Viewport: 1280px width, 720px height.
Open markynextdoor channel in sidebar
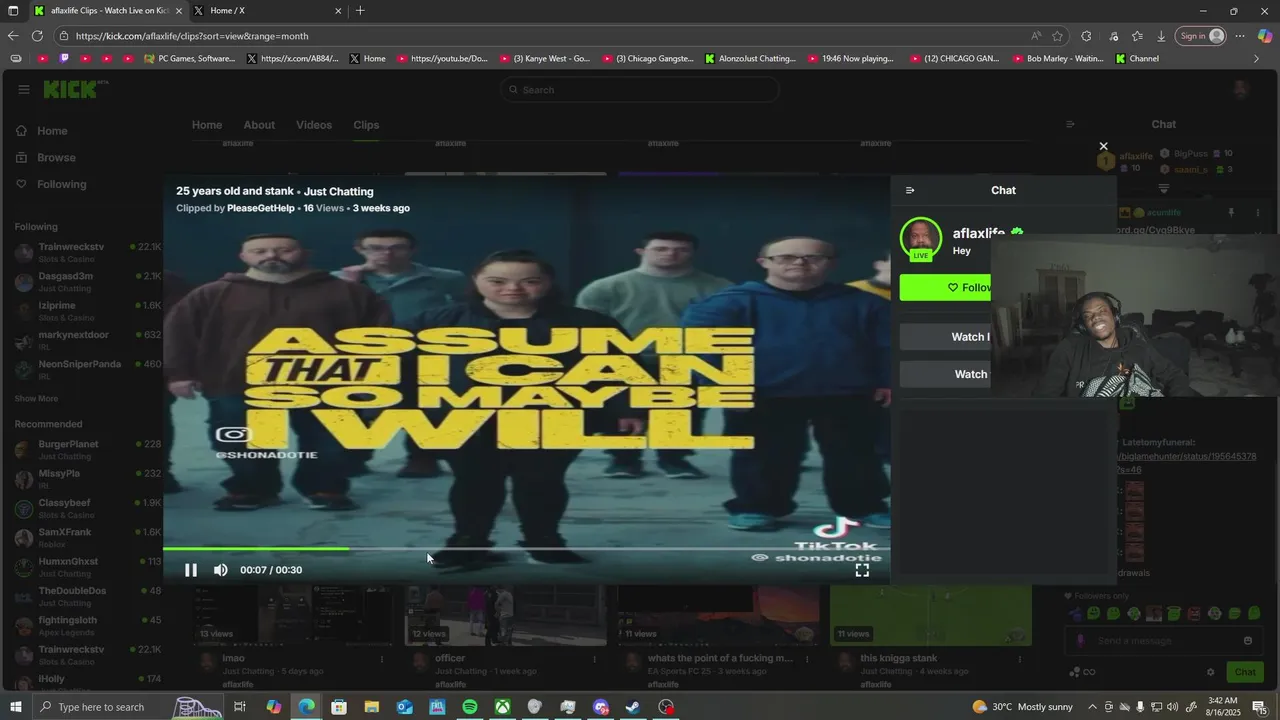tap(88, 340)
